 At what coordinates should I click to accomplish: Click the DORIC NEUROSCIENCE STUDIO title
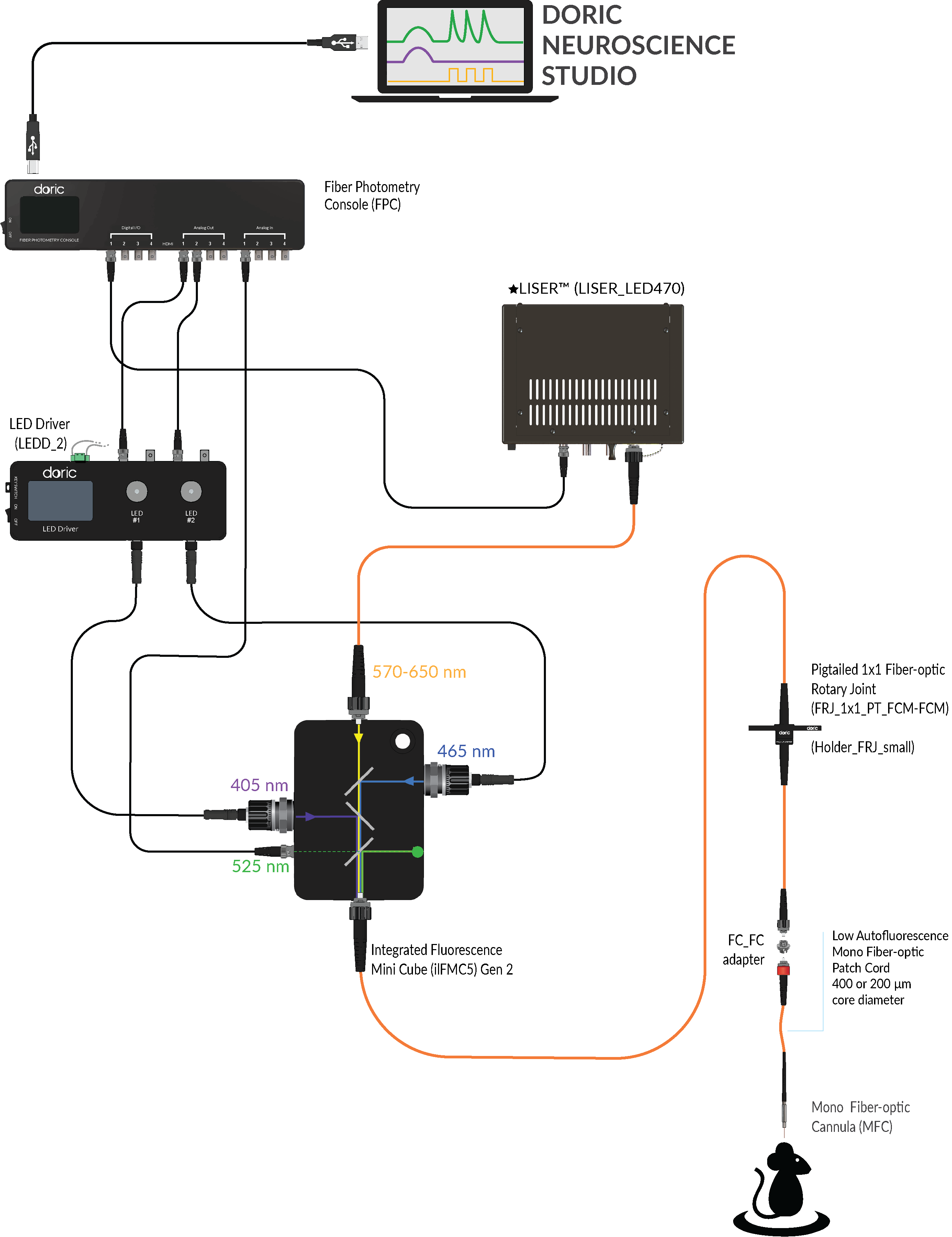pyautogui.click(x=638, y=45)
